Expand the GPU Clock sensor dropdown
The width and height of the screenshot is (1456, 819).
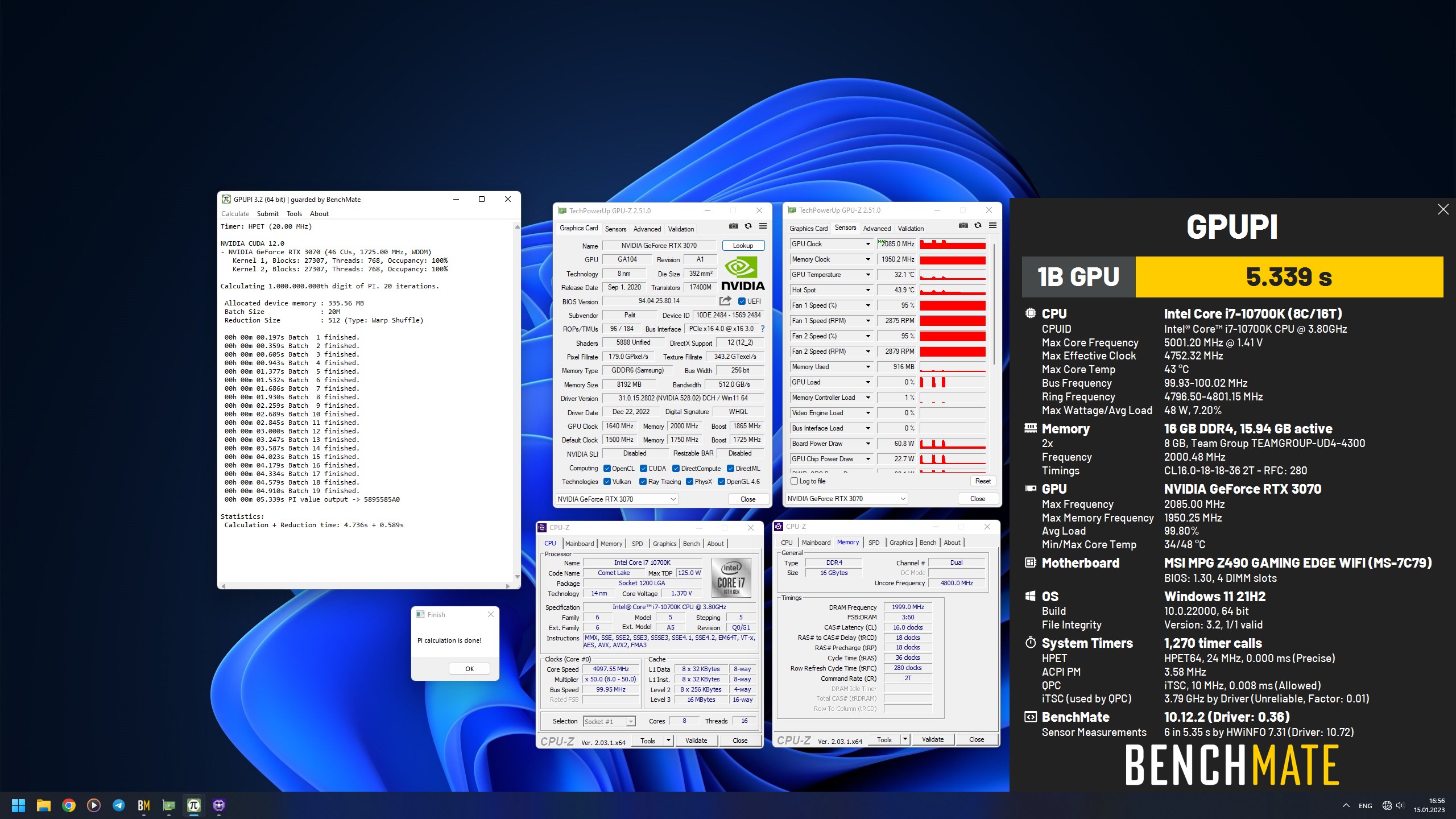coord(868,244)
